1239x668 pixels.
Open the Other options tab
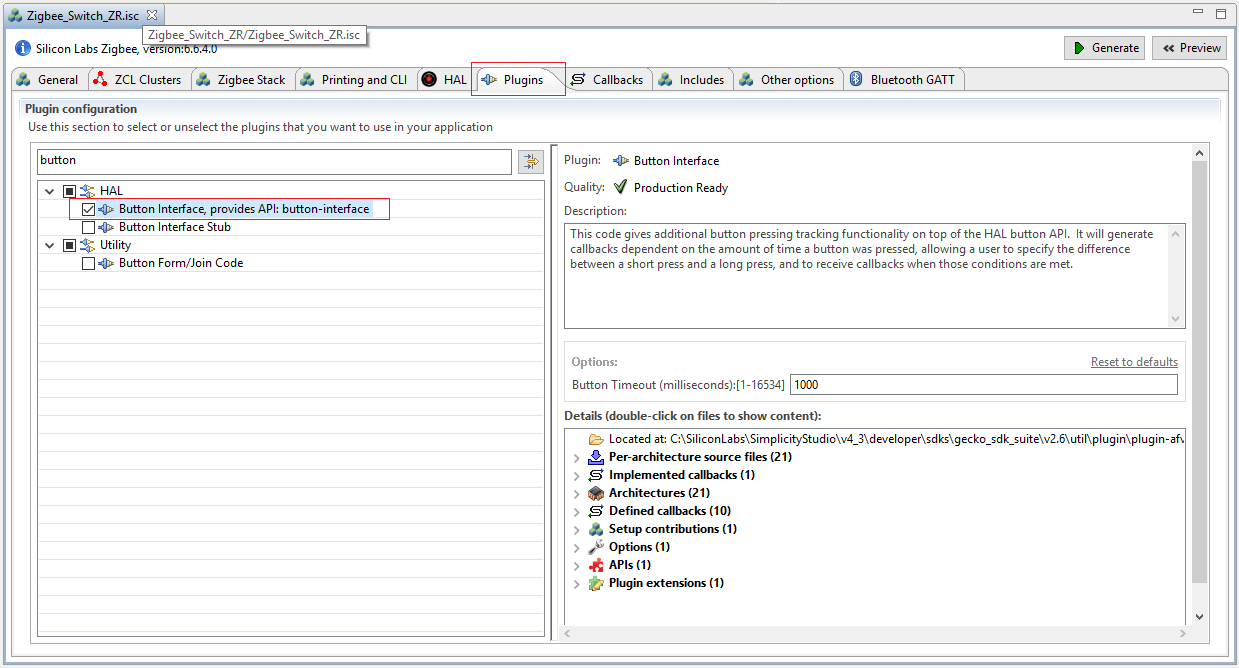[x=787, y=80]
